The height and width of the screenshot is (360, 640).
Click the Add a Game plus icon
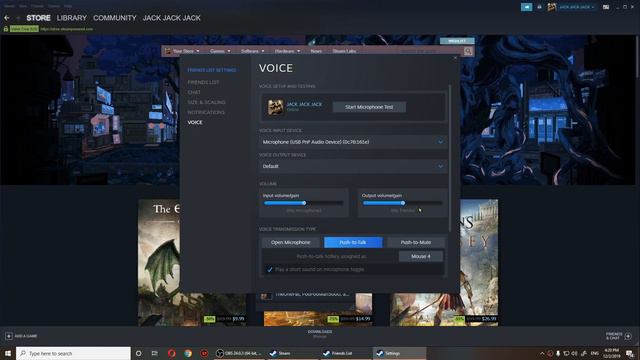pos(9,336)
